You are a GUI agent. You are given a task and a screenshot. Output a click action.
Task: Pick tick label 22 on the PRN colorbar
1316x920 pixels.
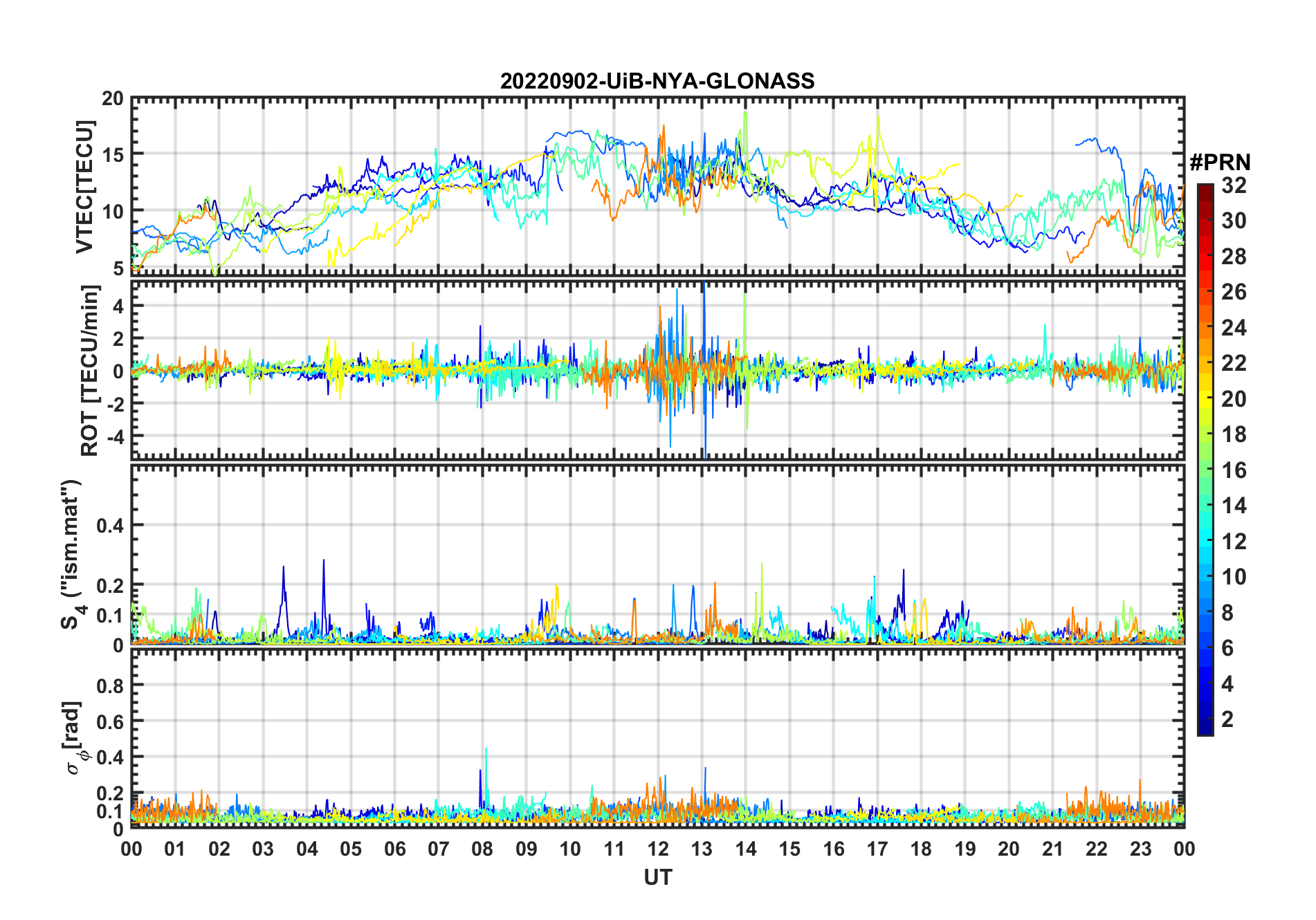pyautogui.click(x=1234, y=363)
